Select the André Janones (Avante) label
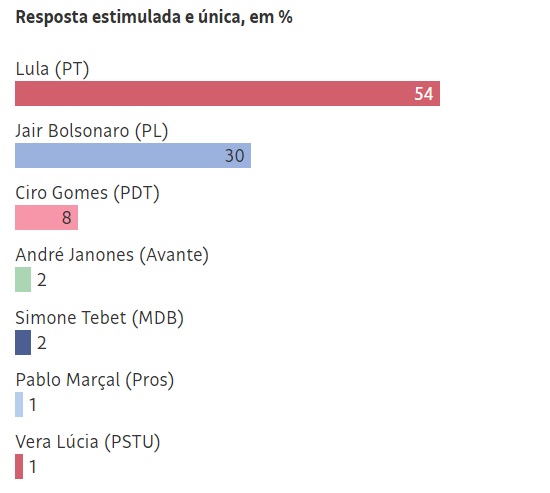The width and height of the screenshot is (550, 493). (x=112, y=255)
